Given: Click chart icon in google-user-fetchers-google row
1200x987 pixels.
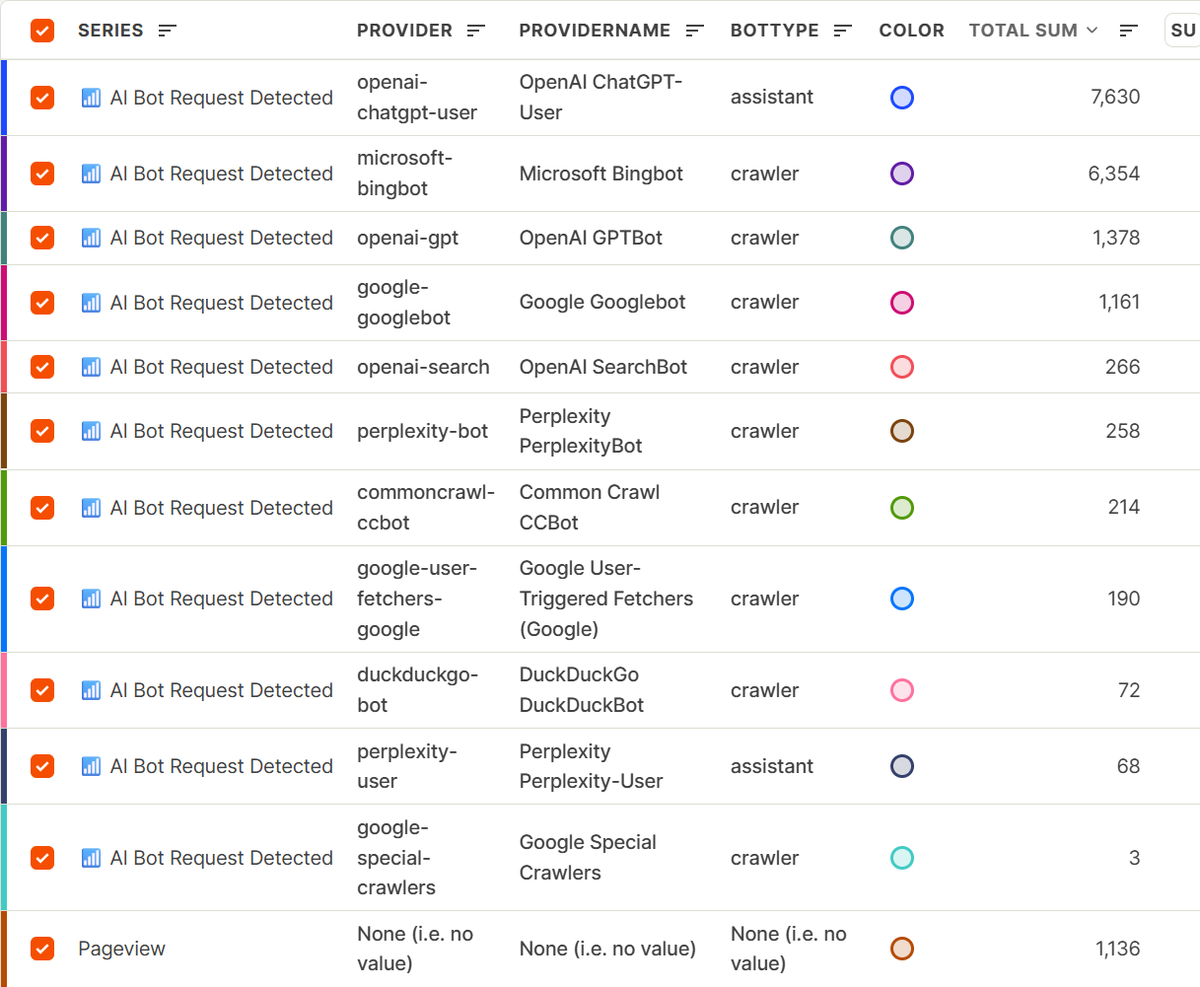Looking at the screenshot, I should (91, 599).
